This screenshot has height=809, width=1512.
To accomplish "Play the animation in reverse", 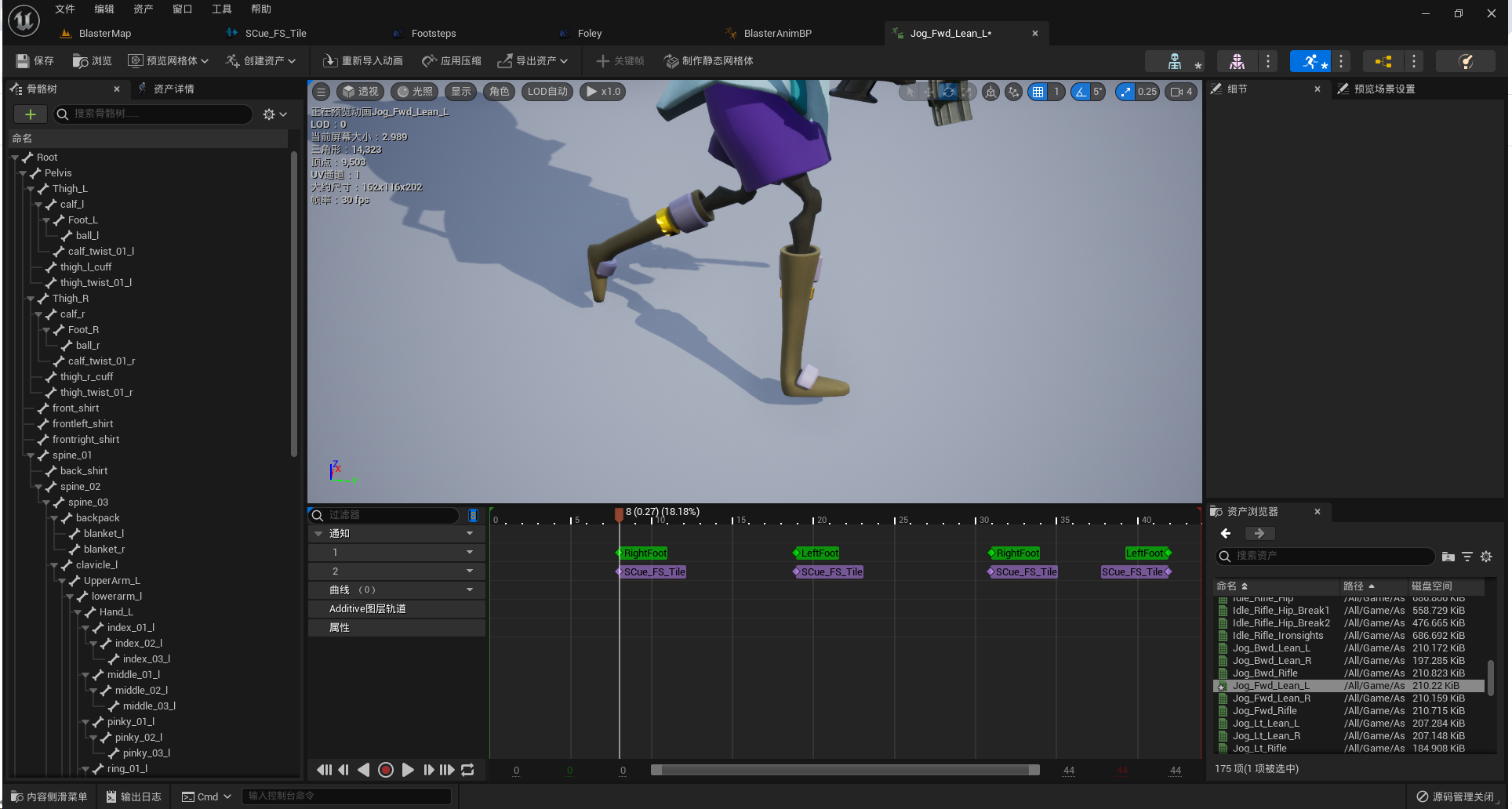I will pyautogui.click(x=363, y=770).
